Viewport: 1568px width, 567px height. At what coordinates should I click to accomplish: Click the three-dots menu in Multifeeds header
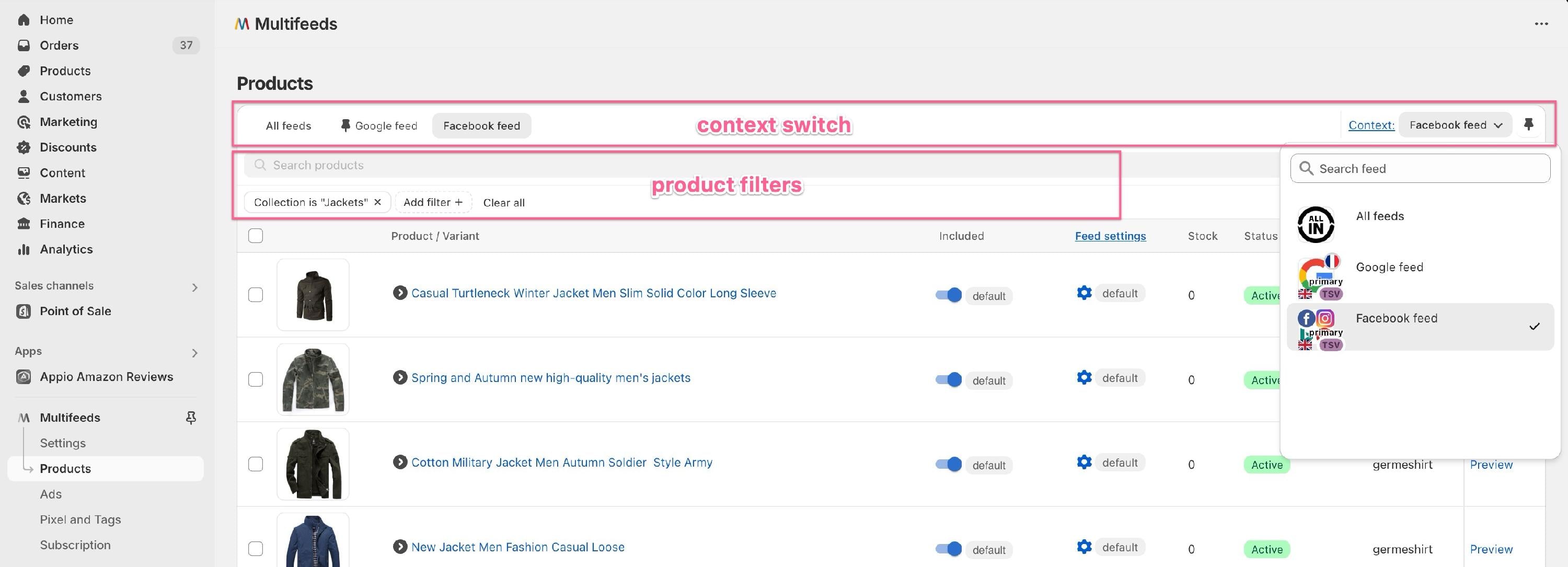click(1541, 24)
